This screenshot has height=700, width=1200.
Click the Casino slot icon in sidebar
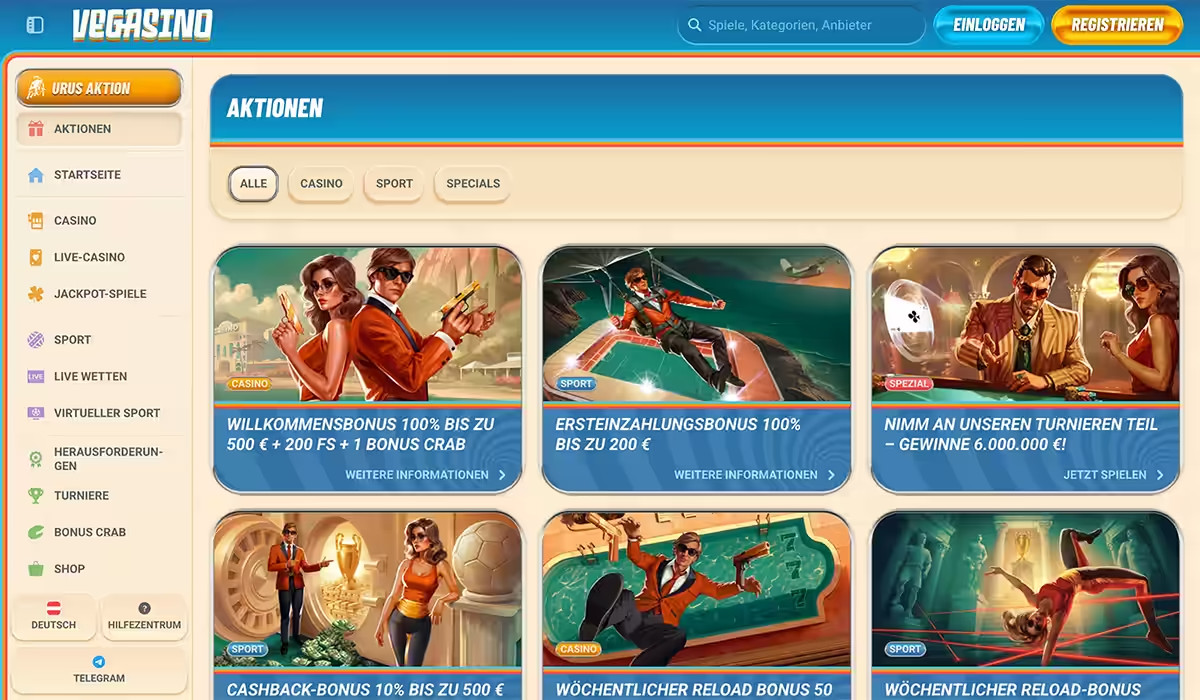pos(36,221)
